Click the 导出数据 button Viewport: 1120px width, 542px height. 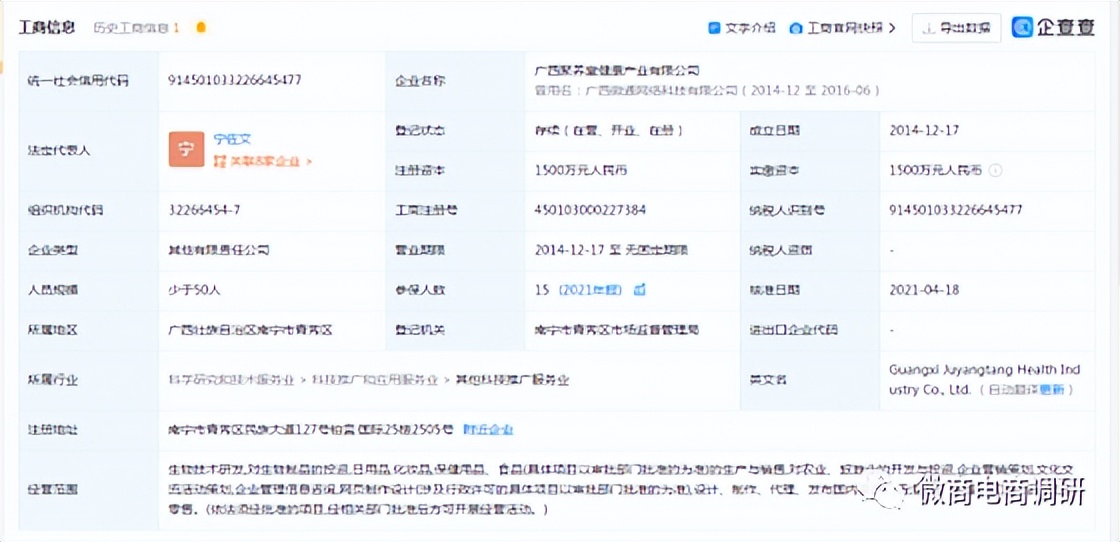click(x=956, y=28)
